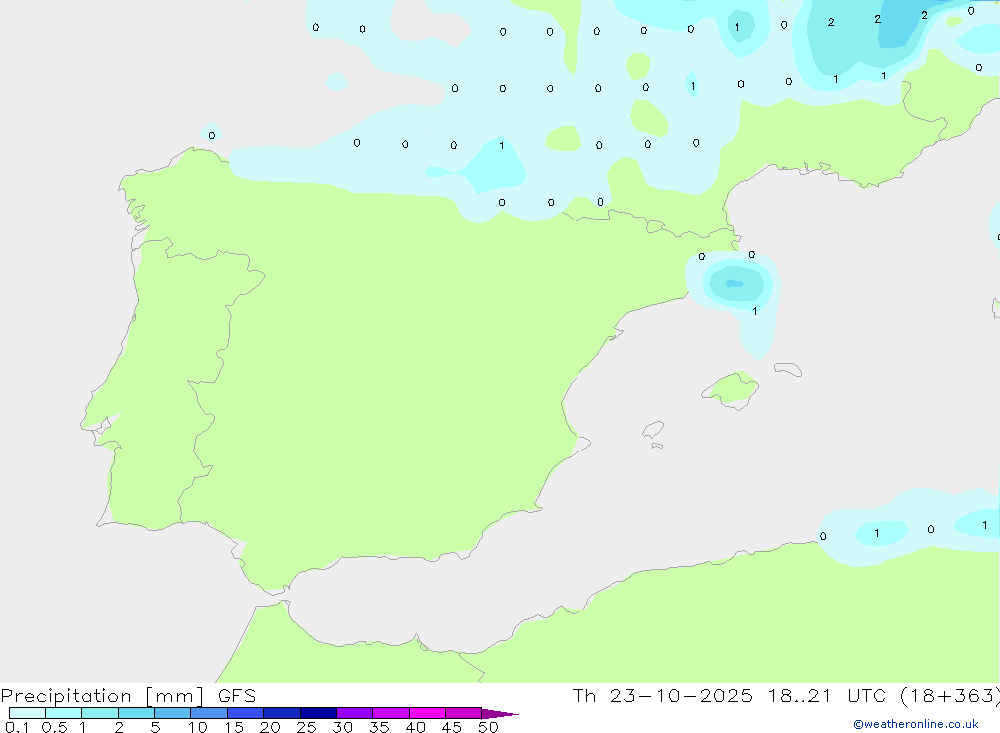
Task: Click the '0.1' legend scale label
Action: click(x=17, y=727)
